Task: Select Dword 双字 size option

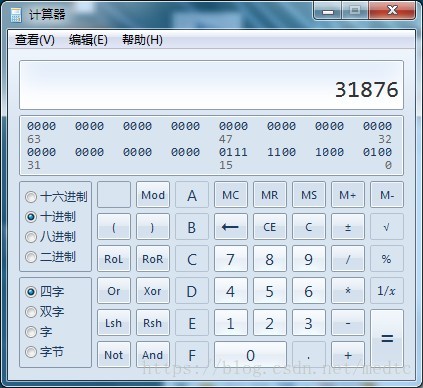Action: tap(45, 312)
